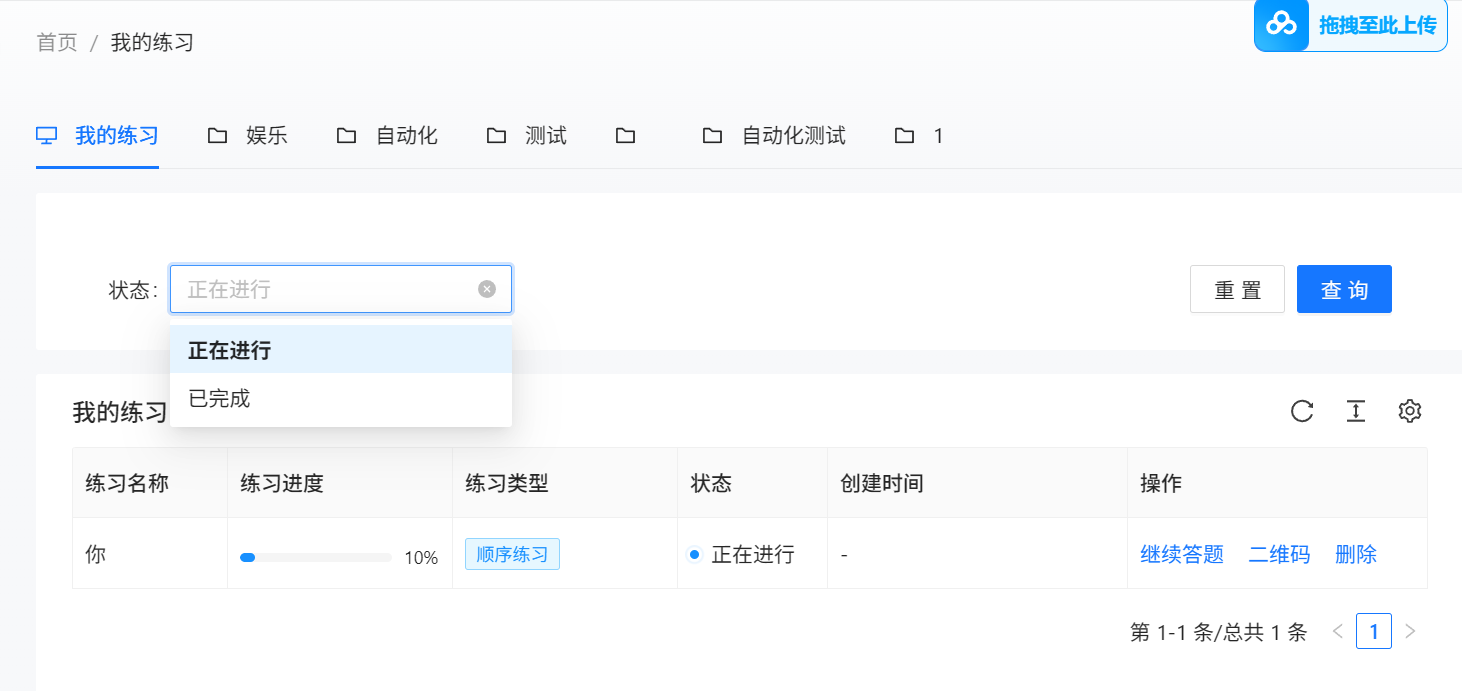Click the 第 1-1 条/总共 1 条 text
Image resolution: width=1462 pixels, height=691 pixels.
(x=1218, y=631)
